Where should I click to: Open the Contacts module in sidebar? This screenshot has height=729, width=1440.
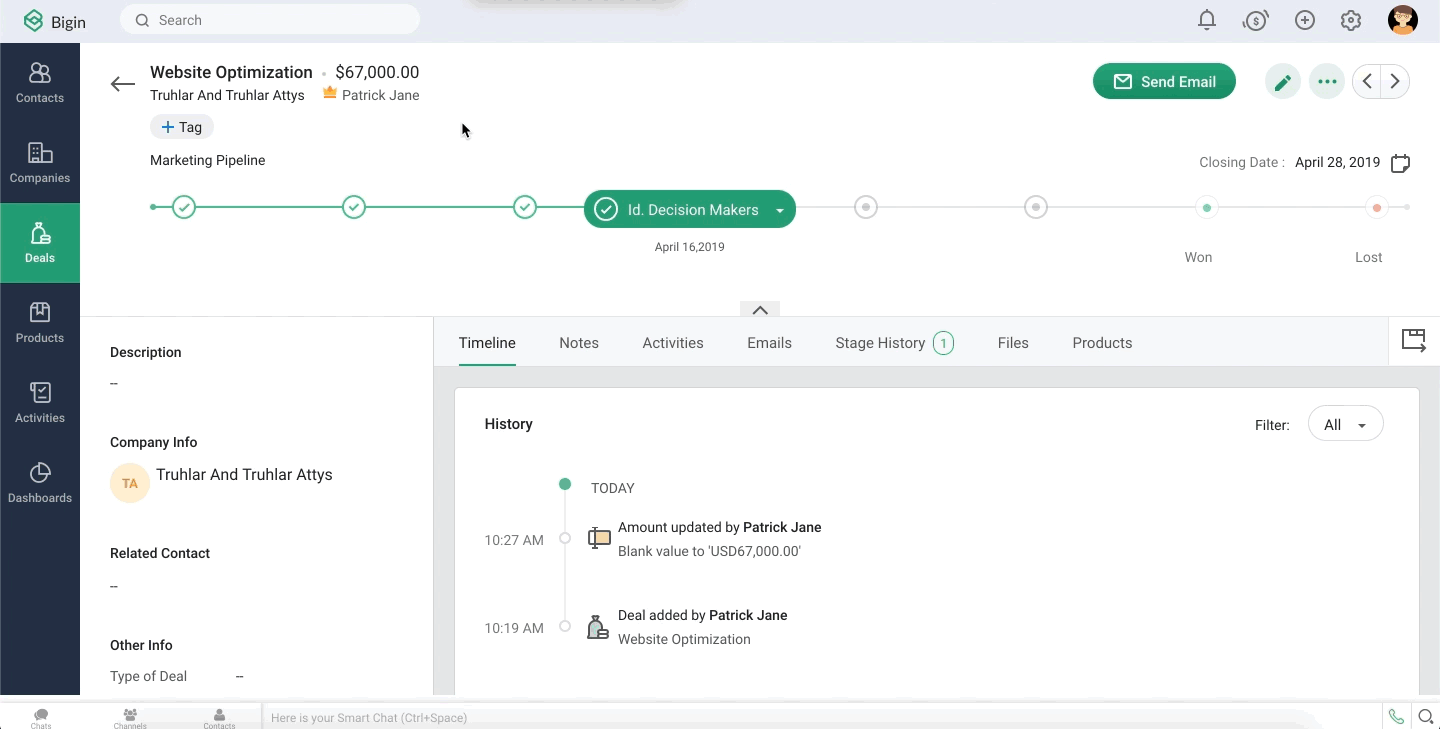40,83
